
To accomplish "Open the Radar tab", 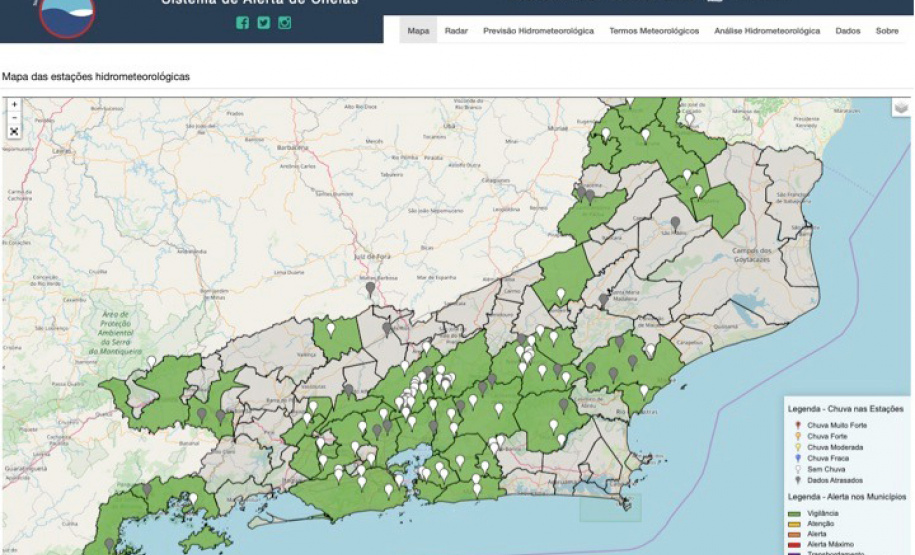I will tap(456, 31).
